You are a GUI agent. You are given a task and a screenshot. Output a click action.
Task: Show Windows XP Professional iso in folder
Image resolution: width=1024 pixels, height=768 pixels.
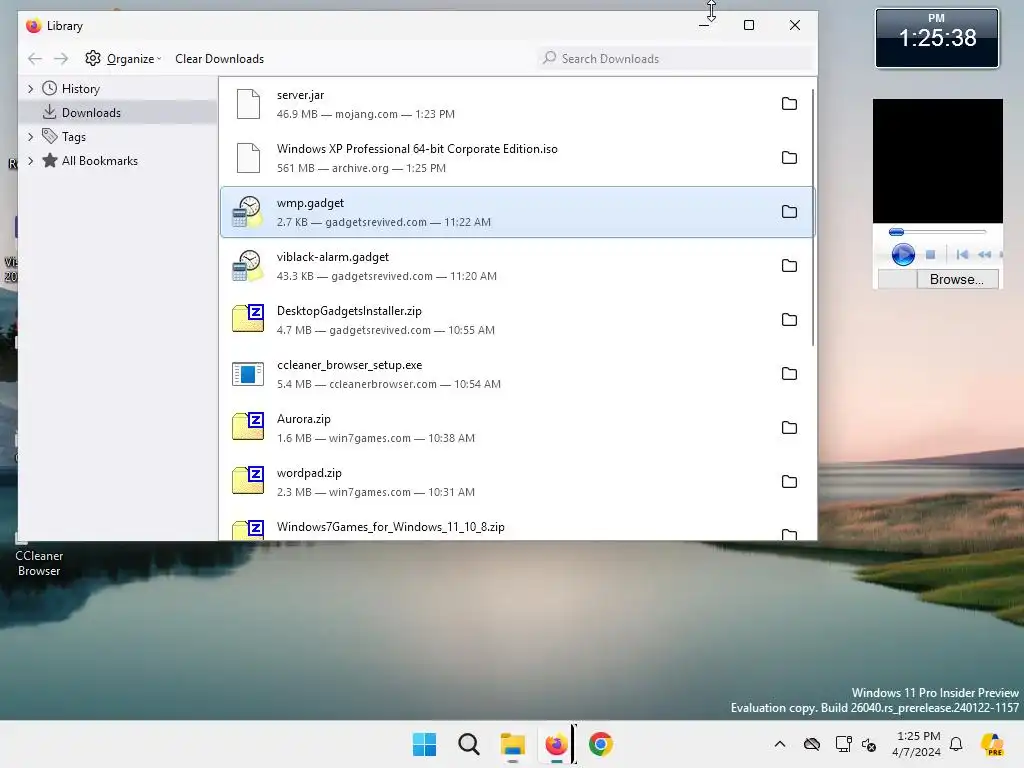pos(789,158)
